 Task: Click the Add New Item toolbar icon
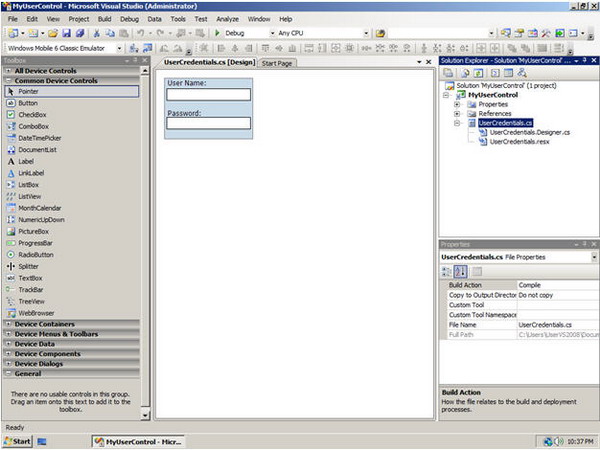(x=33, y=33)
